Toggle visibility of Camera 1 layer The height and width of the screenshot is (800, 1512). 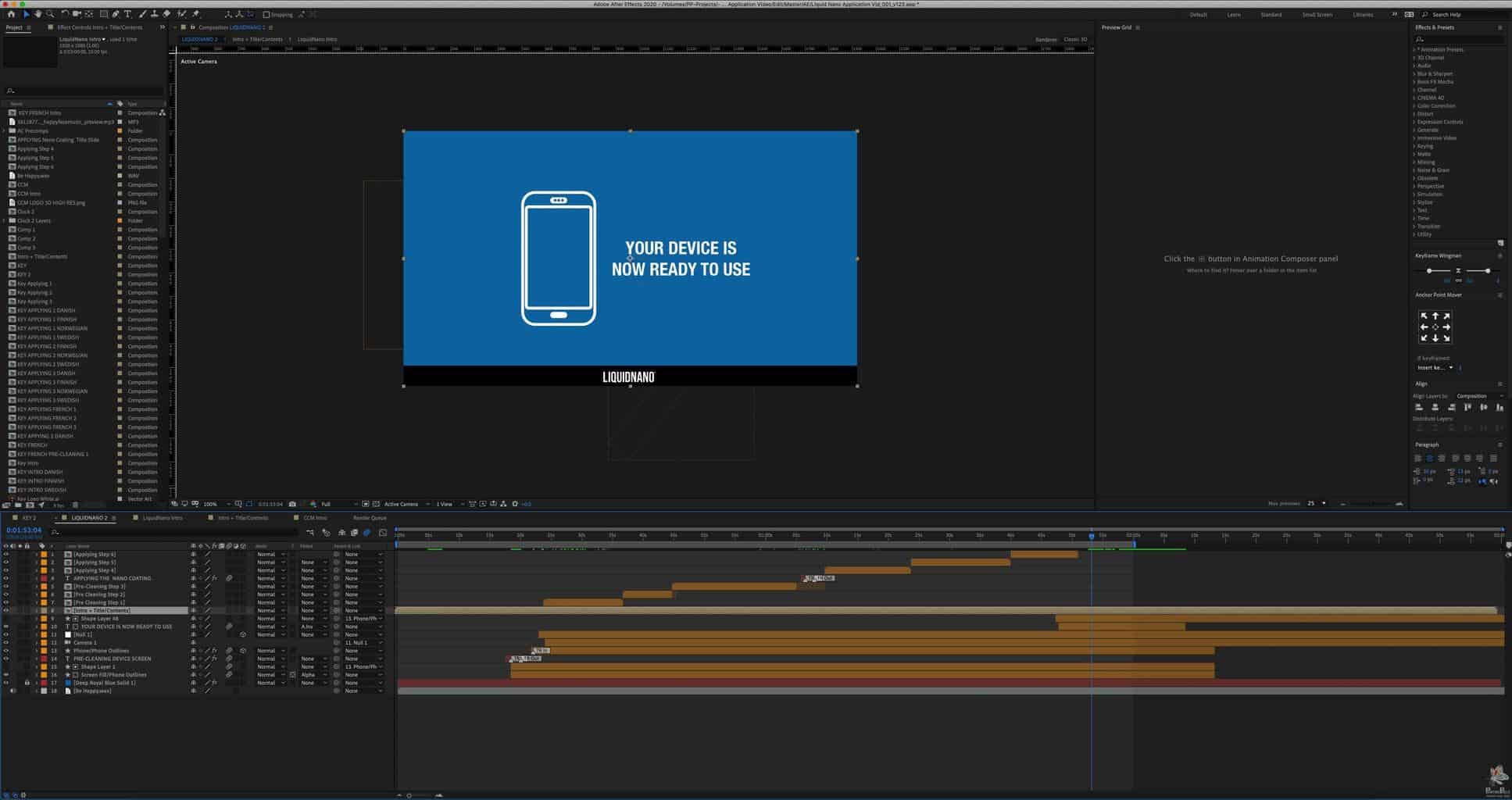tap(6, 643)
